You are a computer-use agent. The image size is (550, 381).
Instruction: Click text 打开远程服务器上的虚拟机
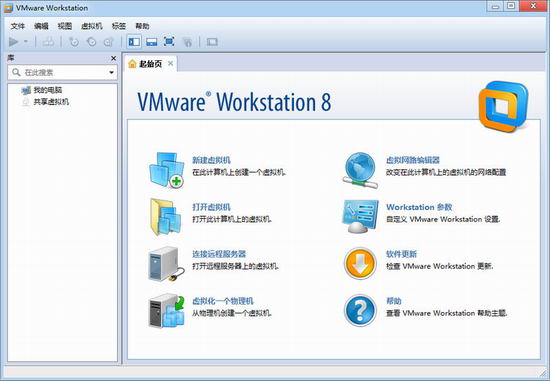coord(236,266)
